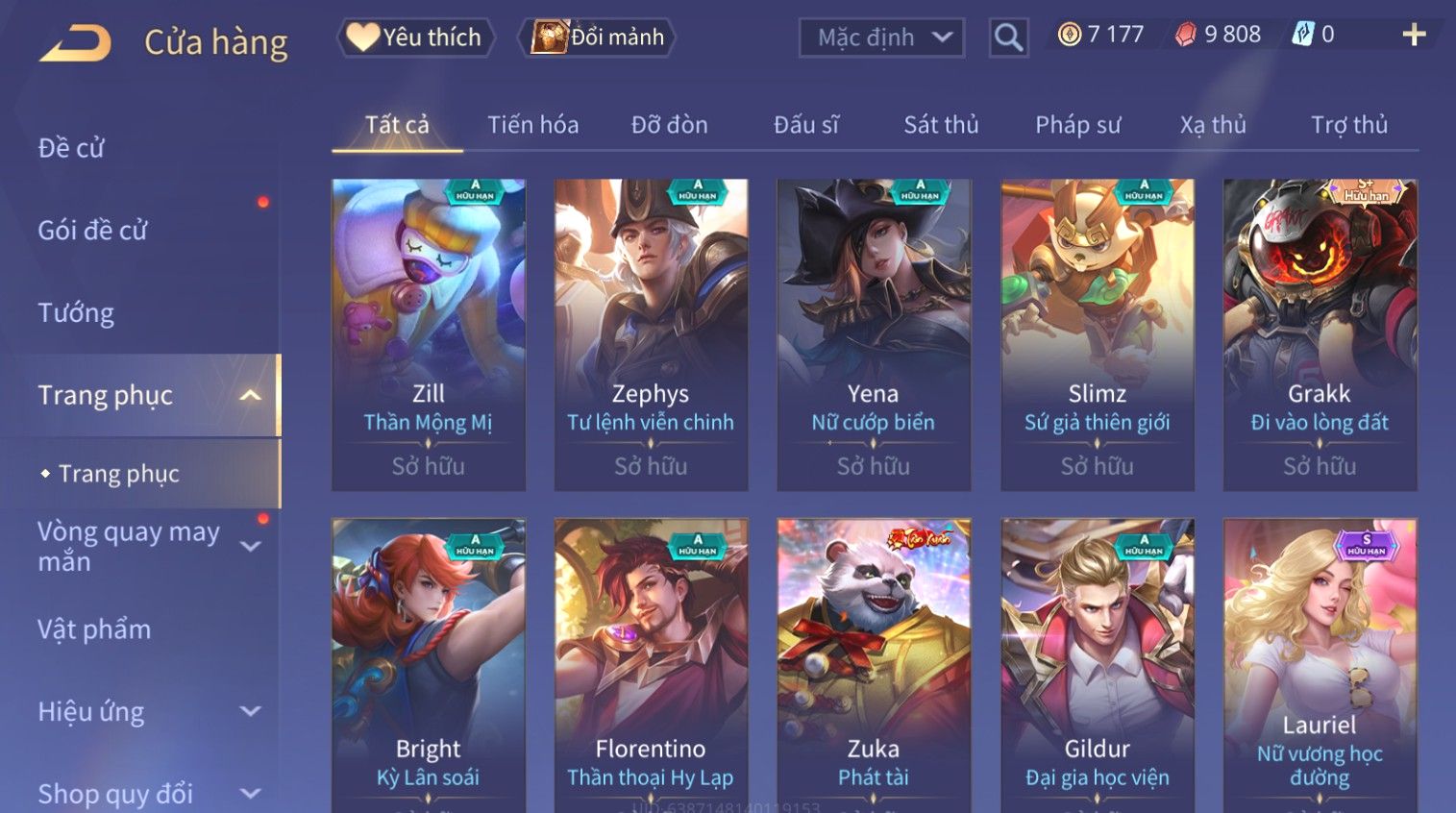Select Grakk Đi vào lòng đất skin
Screen dimensions: 1456x813
[1320, 334]
